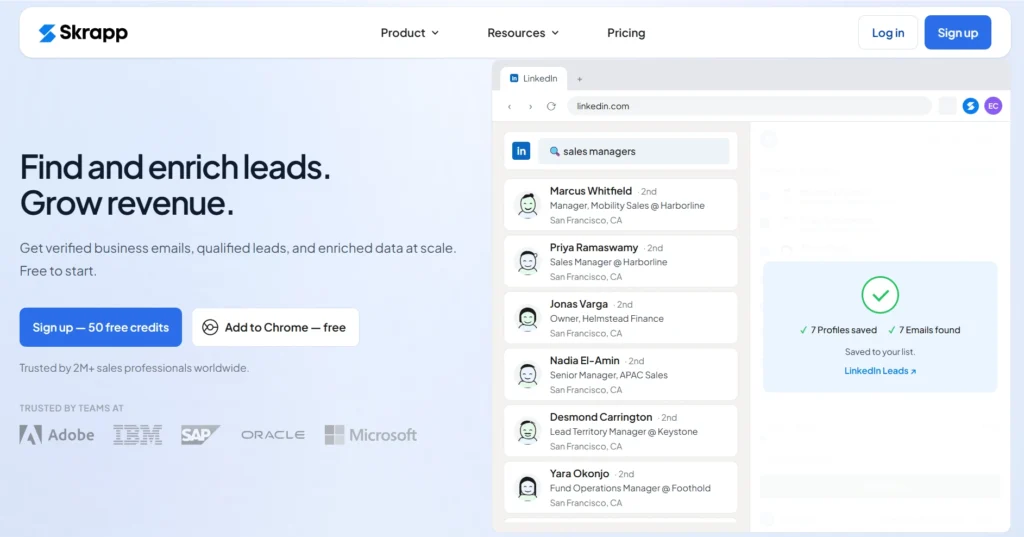
Task: Click the Skrapp extension icon in browser toolbar
Action: 970,106
